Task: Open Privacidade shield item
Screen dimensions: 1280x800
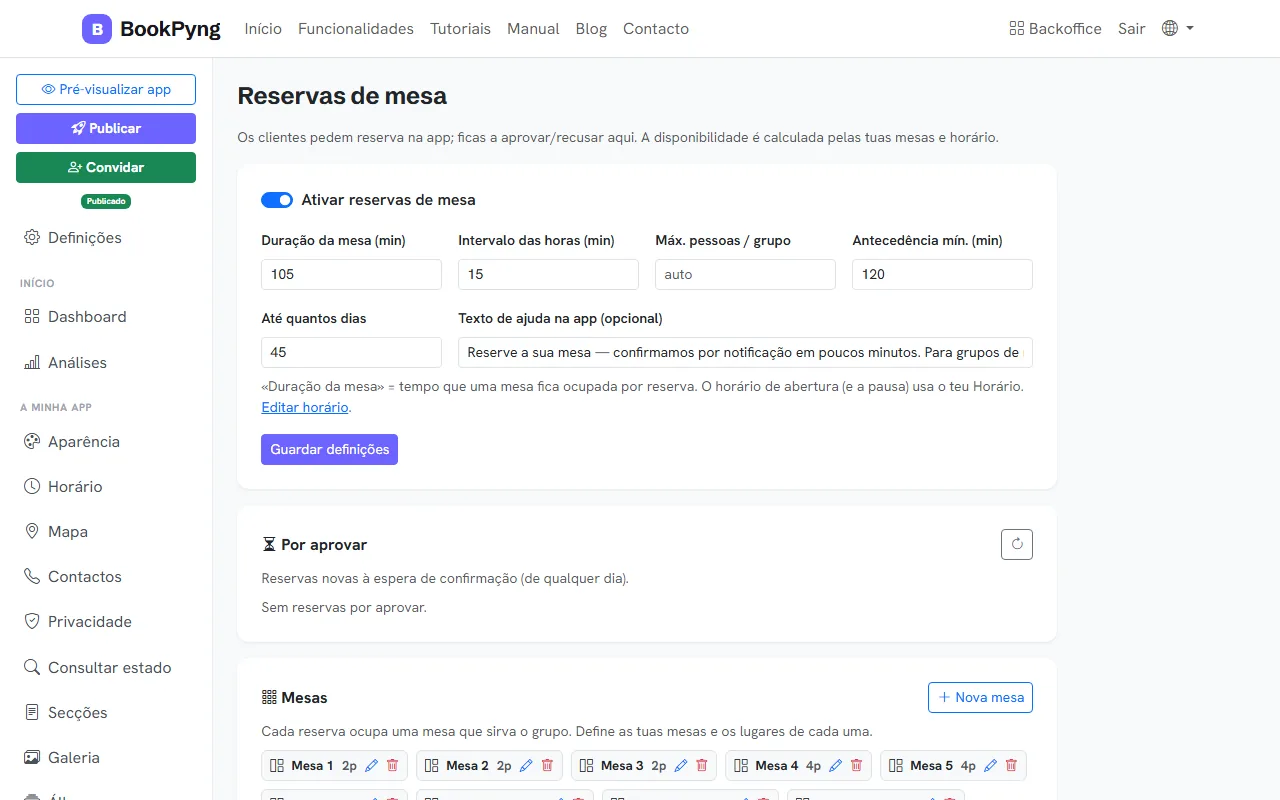Action: (x=77, y=621)
